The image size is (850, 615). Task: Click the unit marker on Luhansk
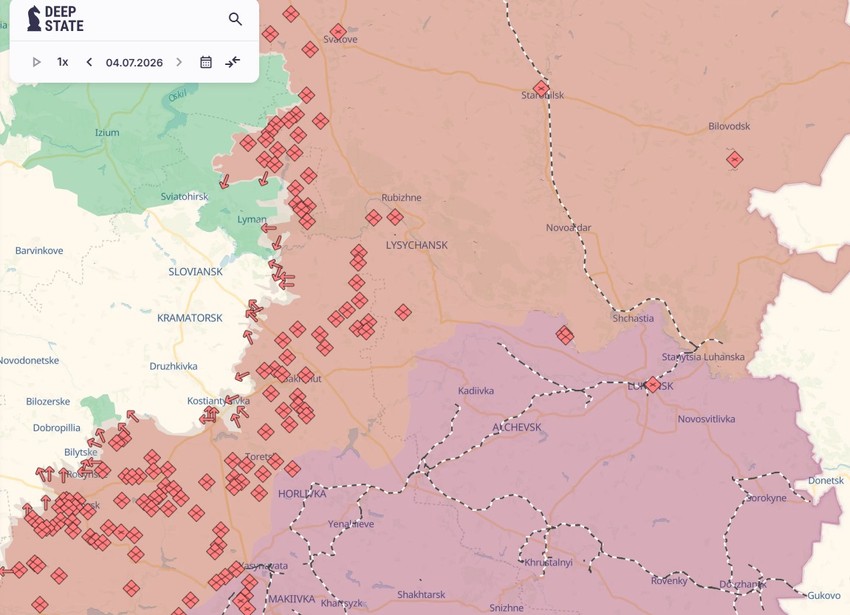click(653, 385)
